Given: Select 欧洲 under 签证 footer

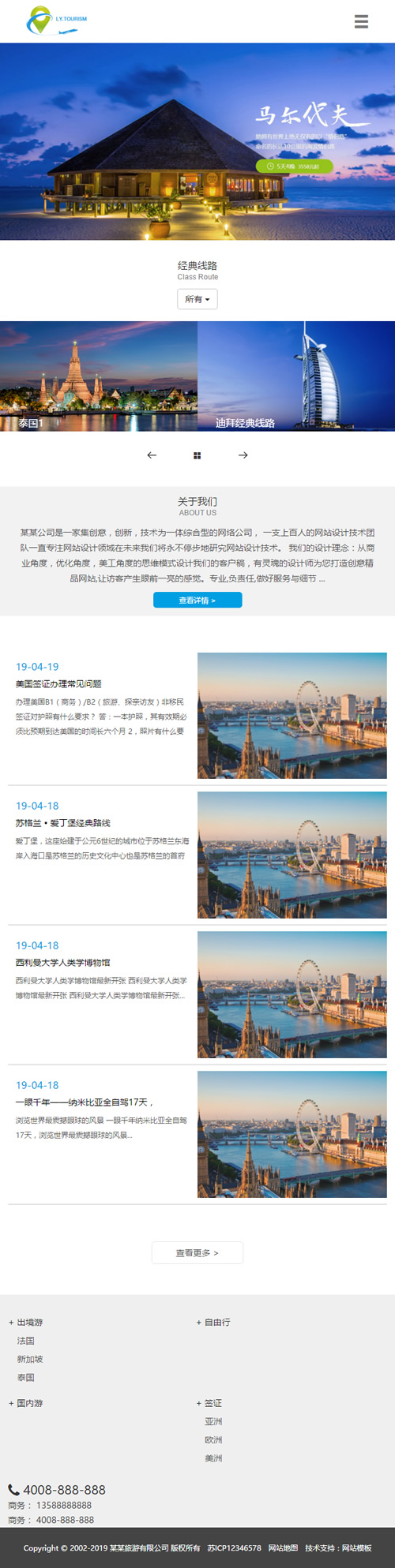Looking at the screenshot, I should click(x=213, y=1440).
